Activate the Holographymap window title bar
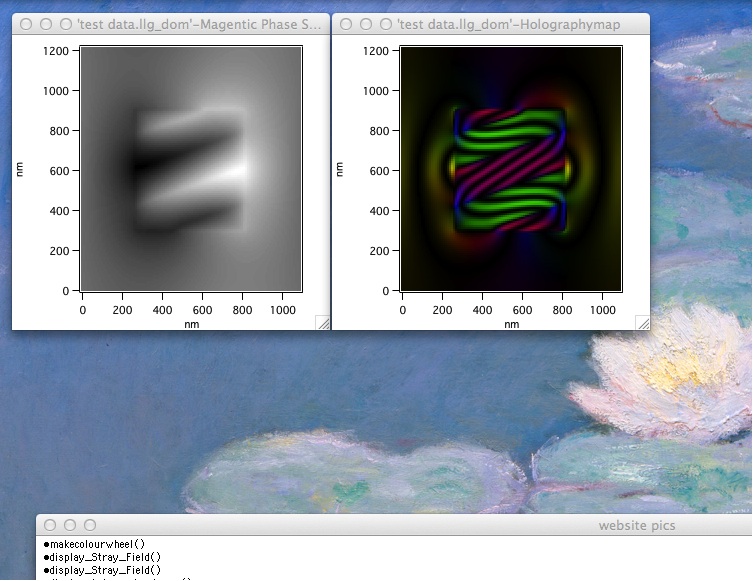Screen dimensions: 756x581 coord(519,24)
